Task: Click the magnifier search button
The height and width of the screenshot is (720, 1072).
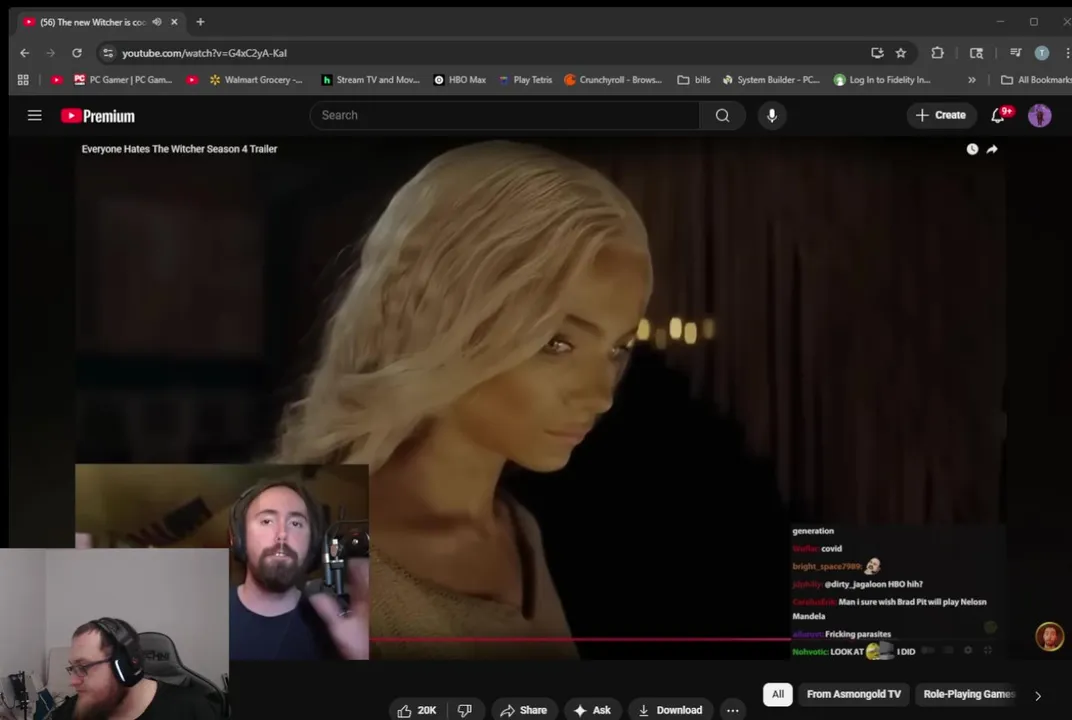Action: [722, 116]
